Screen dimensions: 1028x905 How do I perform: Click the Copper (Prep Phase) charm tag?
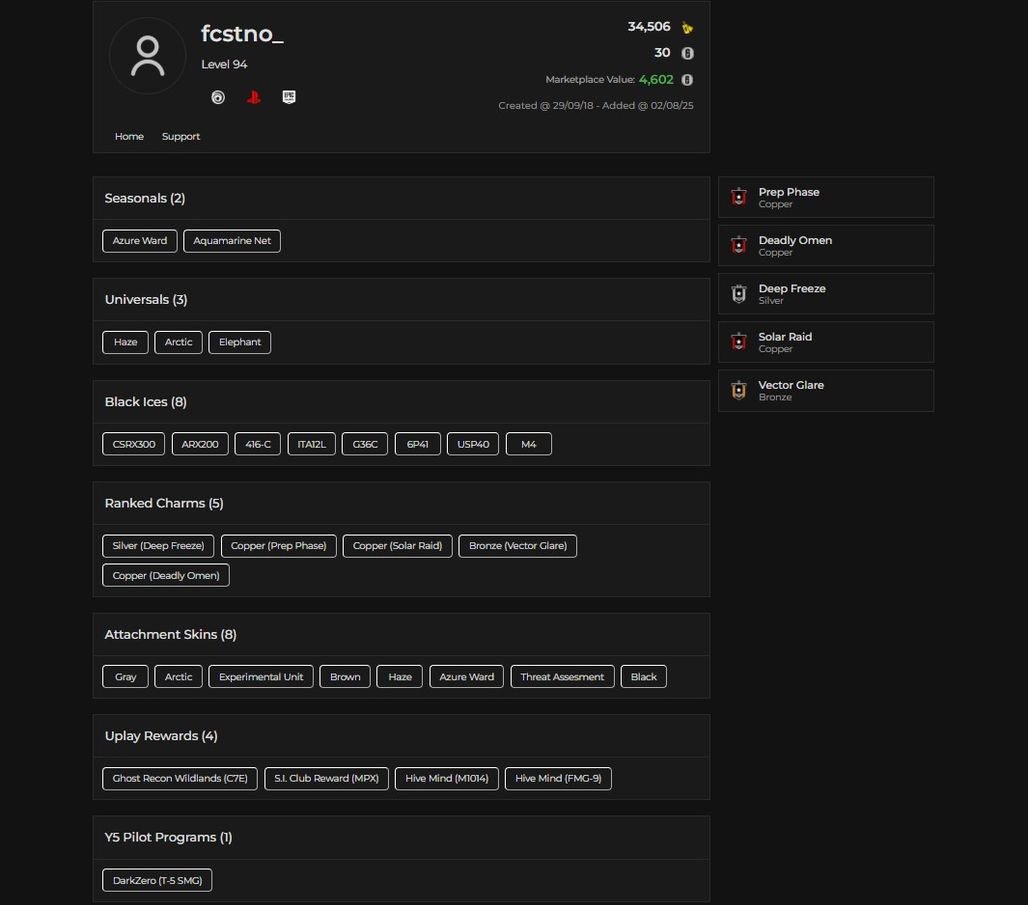point(279,546)
